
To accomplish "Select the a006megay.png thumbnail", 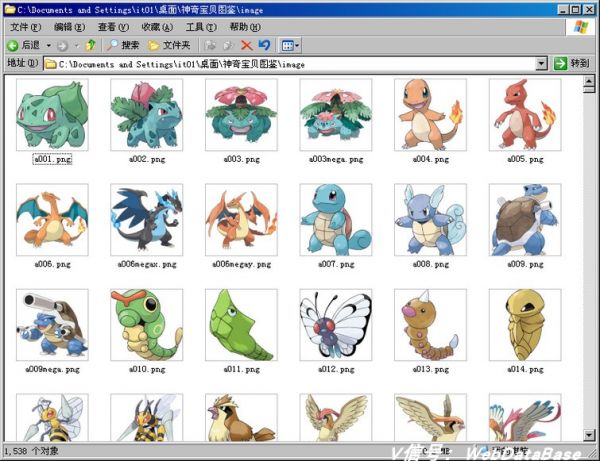I will pos(241,220).
